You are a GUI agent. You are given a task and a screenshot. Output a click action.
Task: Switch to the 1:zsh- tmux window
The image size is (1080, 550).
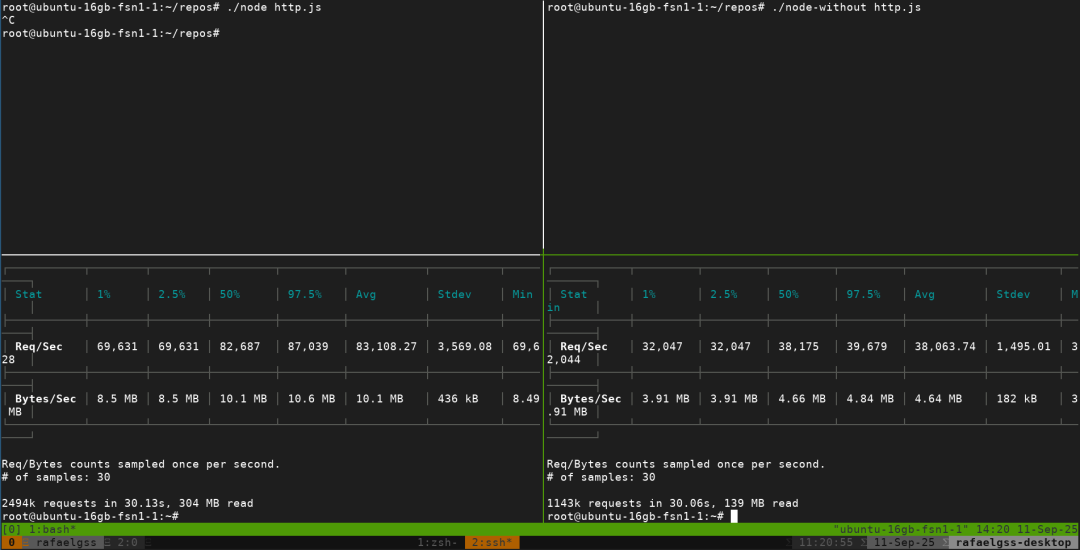click(437, 542)
